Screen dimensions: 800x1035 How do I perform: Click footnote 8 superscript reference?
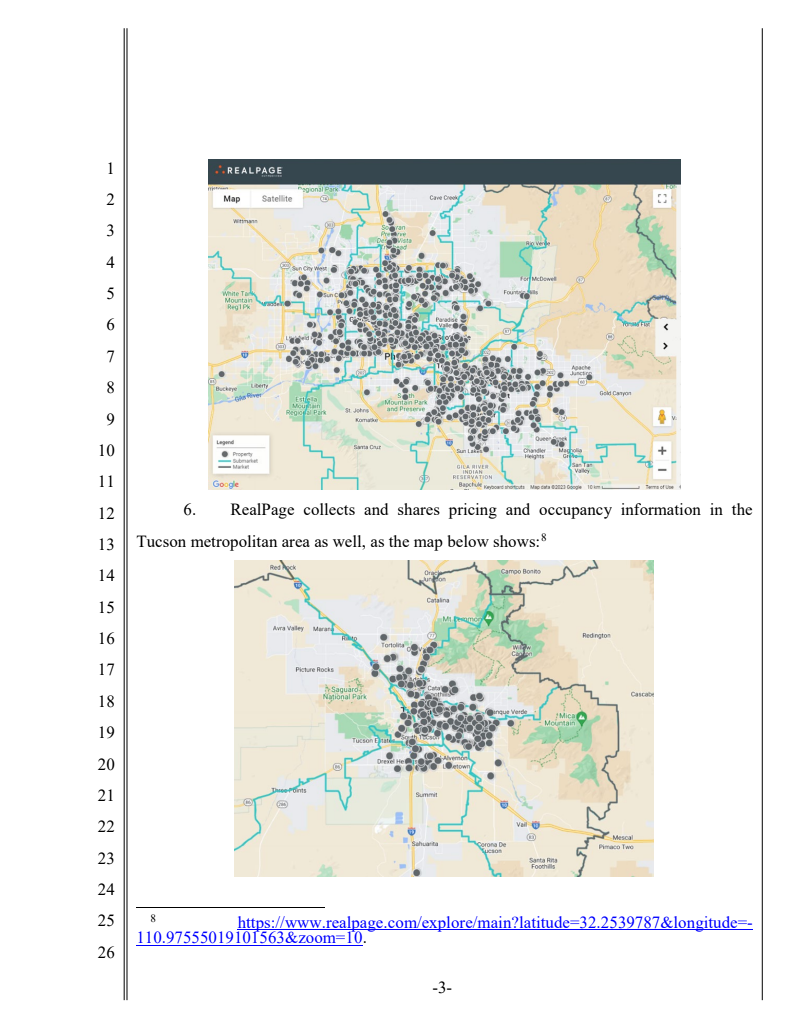[x=544, y=537]
